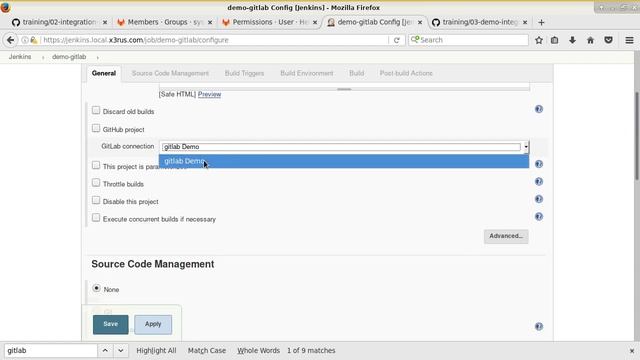Bookmark this page with the star icon
The height and width of the screenshot is (360, 640).
point(539,40)
